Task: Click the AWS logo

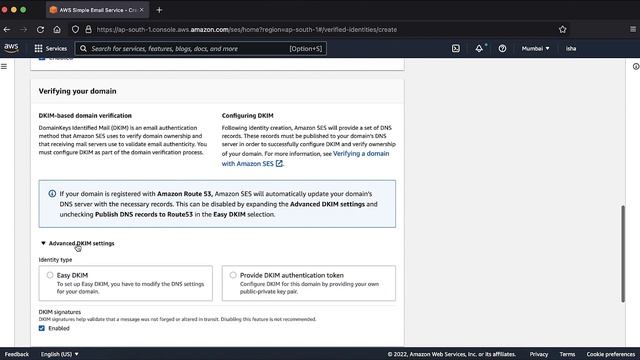Action: pyautogui.click(x=11, y=48)
